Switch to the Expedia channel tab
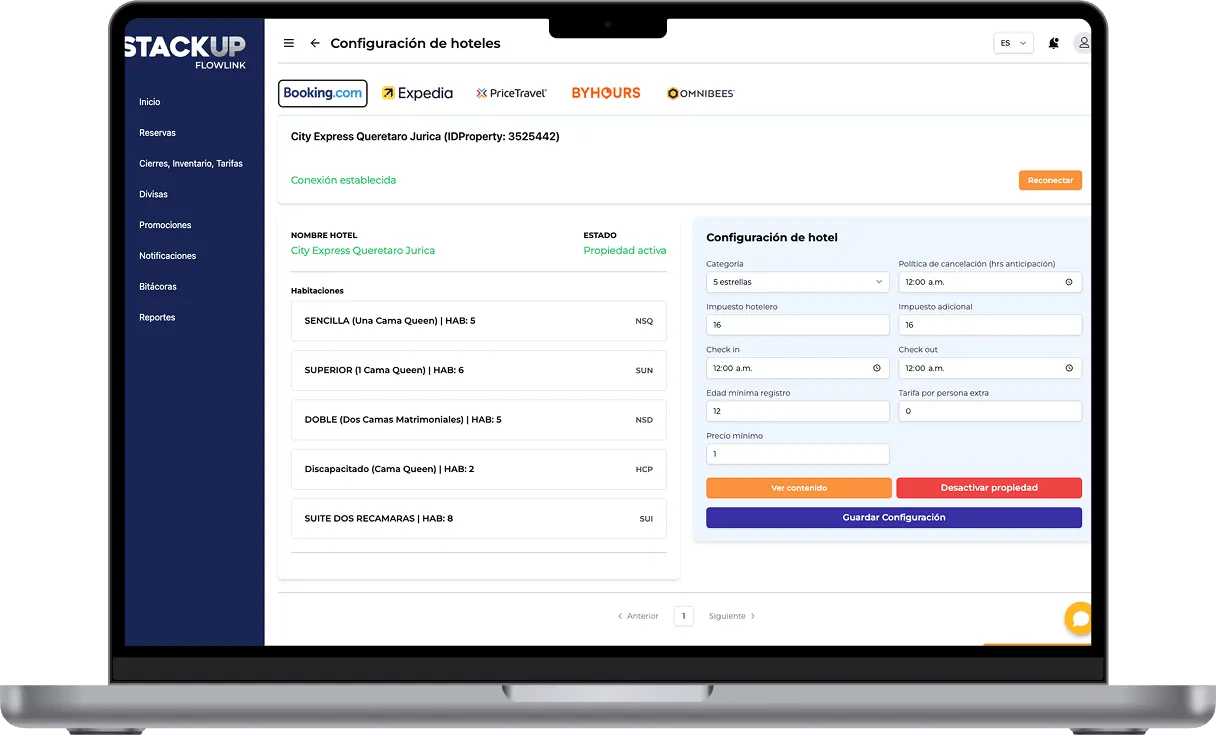The height and width of the screenshot is (735, 1216). tap(417, 93)
